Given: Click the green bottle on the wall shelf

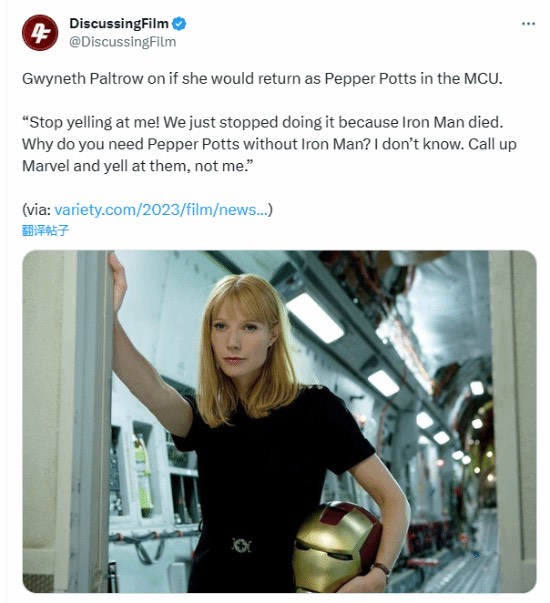Looking at the screenshot, I should pos(143,476).
